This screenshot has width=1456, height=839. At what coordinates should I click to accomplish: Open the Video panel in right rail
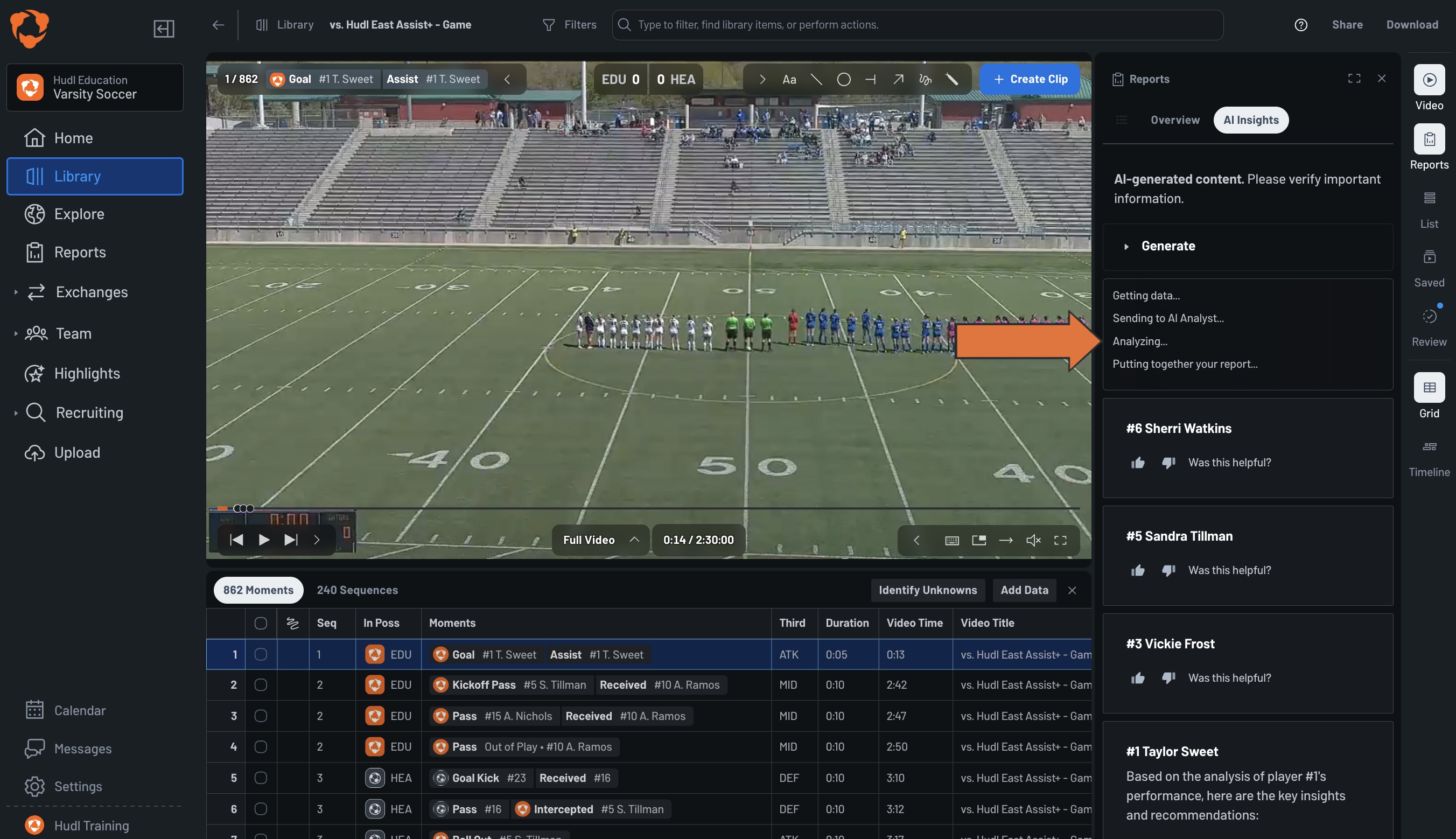[x=1429, y=88]
